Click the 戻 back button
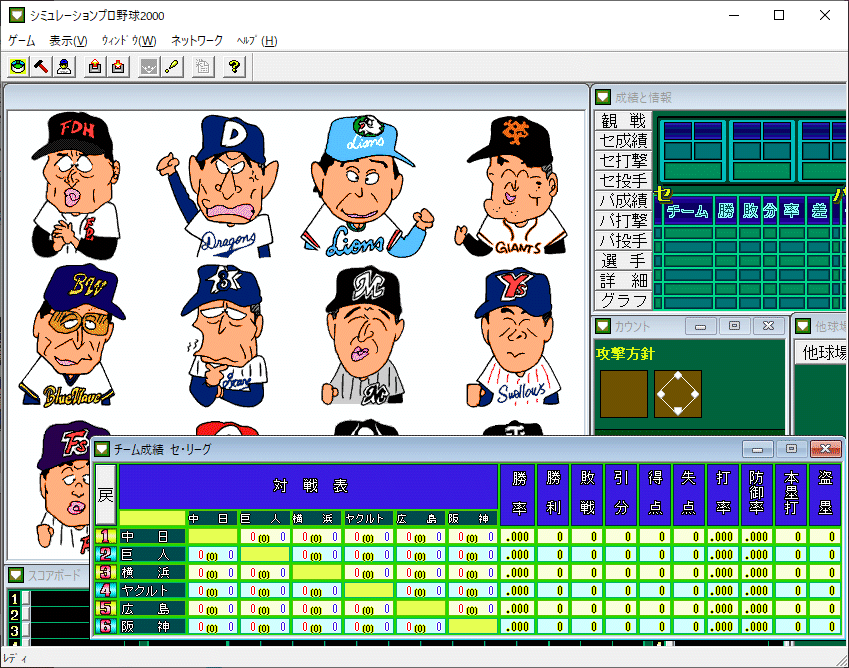Image resolution: width=849 pixels, height=668 pixels. [104, 494]
